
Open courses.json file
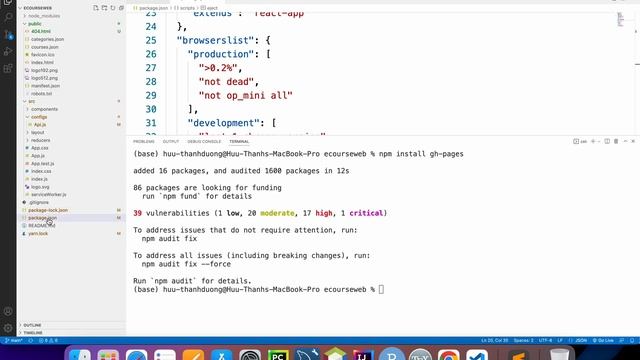(44, 47)
